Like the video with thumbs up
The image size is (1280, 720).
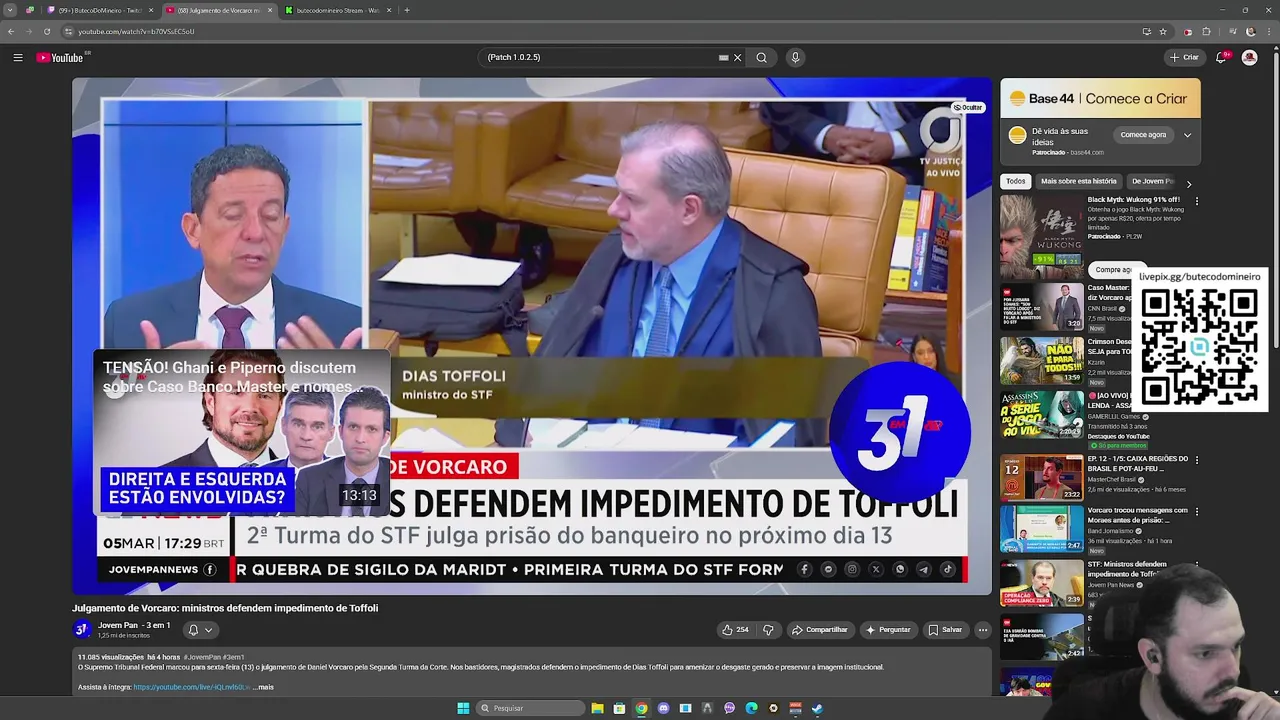coord(735,630)
